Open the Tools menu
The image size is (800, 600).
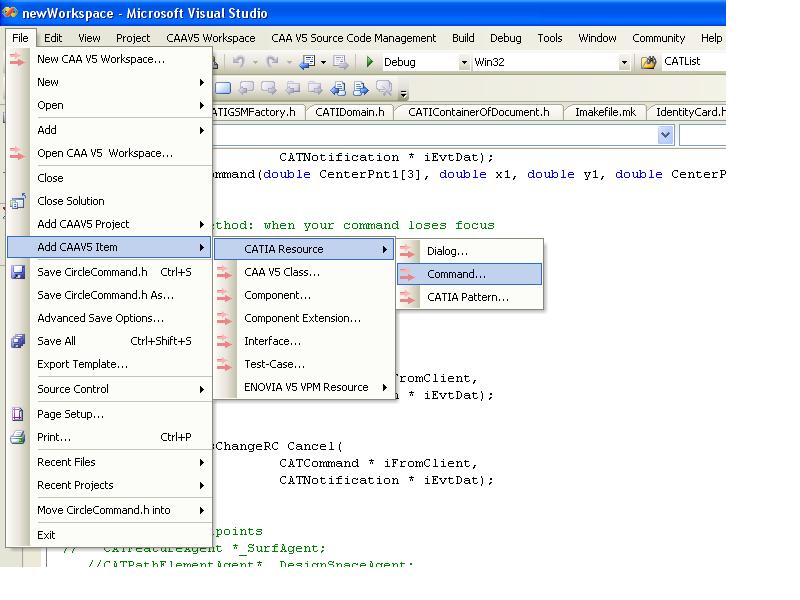click(x=550, y=38)
